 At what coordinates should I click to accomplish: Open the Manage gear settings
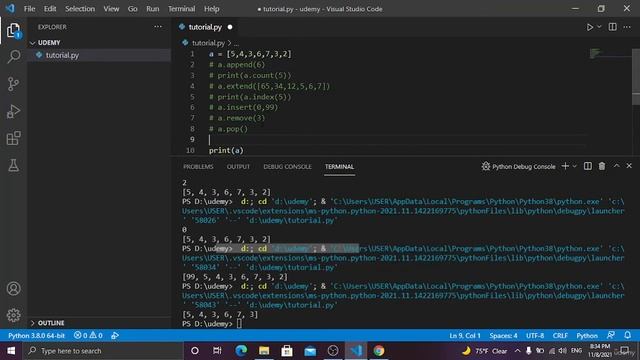(13, 315)
